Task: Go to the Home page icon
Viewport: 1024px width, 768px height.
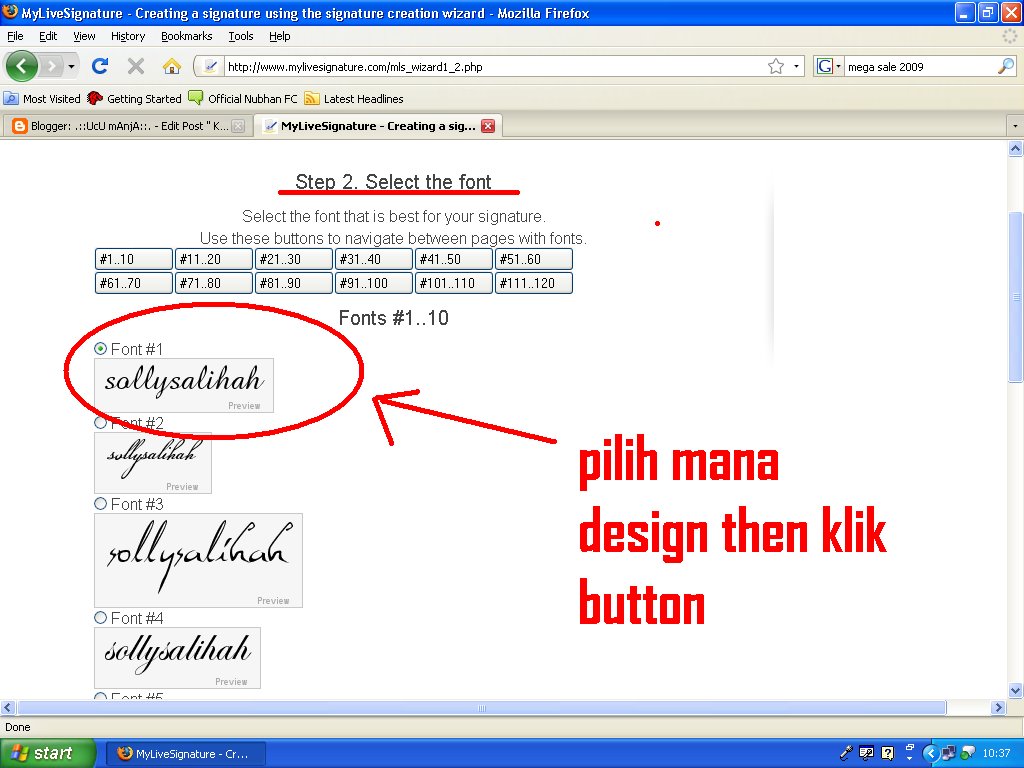Action: coord(172,66)
